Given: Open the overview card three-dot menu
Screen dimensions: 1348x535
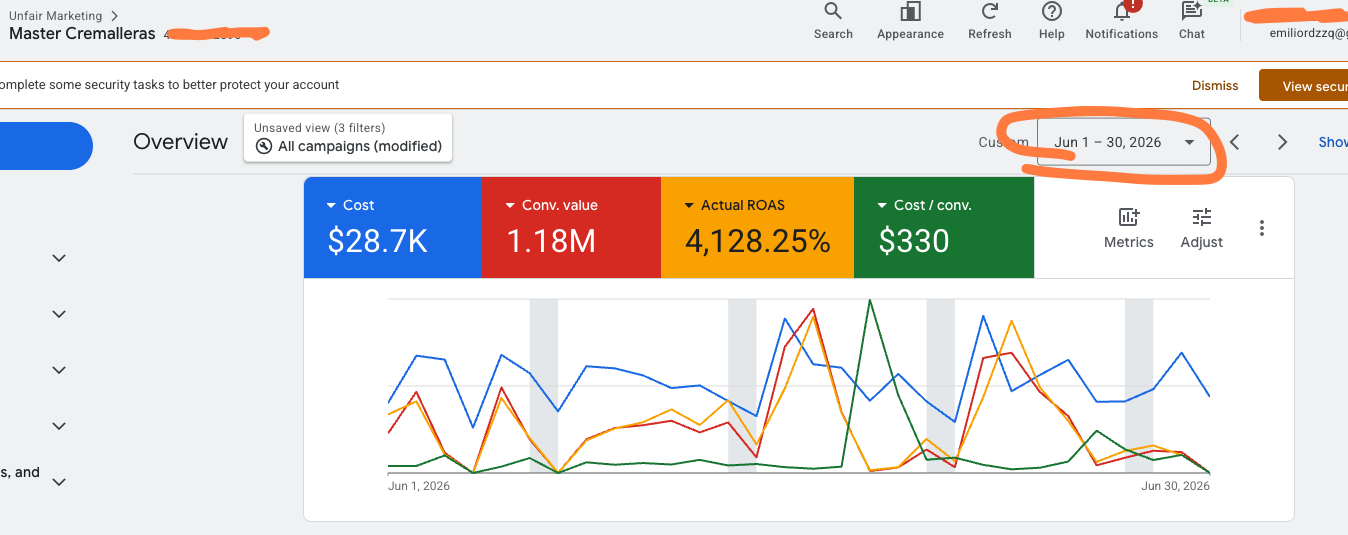Looking at the screenshot, I should pos(1262,228).
